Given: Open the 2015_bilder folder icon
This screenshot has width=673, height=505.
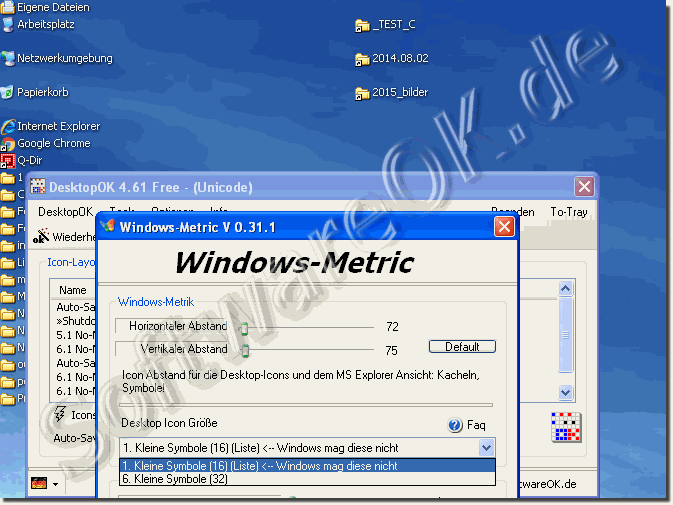Looking at the screenshot, I should click(362, 93).
